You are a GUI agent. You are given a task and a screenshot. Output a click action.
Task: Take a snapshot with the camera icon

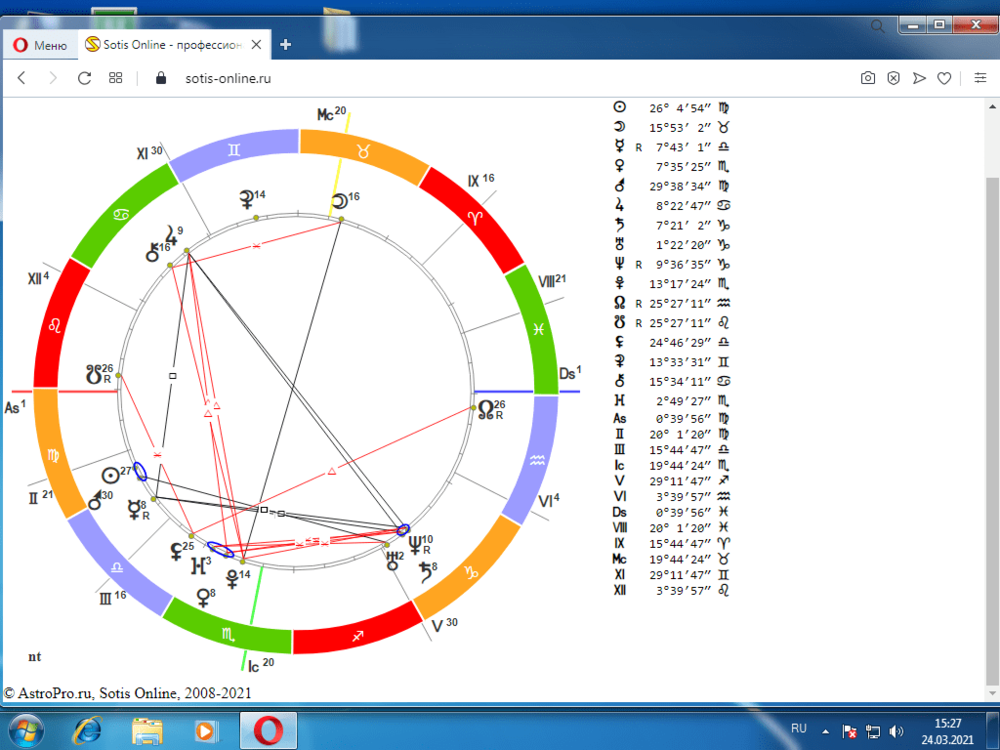point(867,78)
